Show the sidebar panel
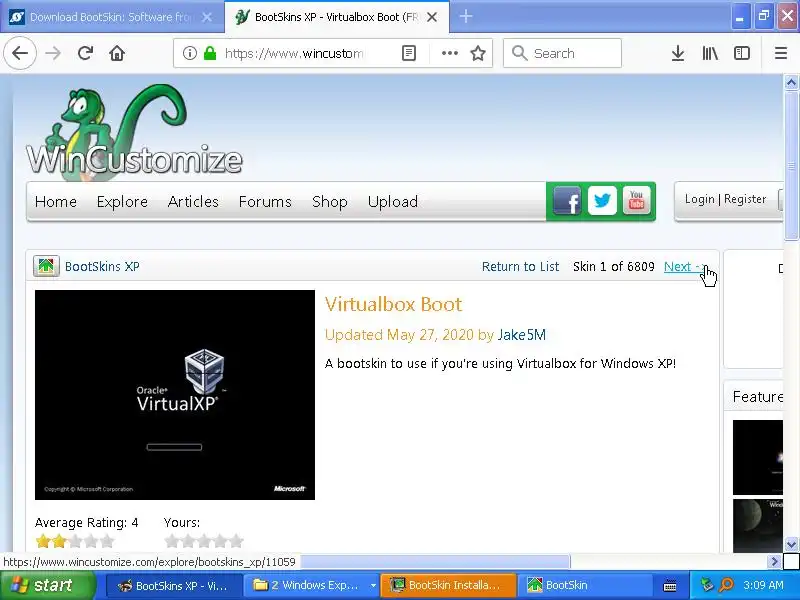Image resolution: width=800 pixels, height=600 pixels. (x=741, y=53)
